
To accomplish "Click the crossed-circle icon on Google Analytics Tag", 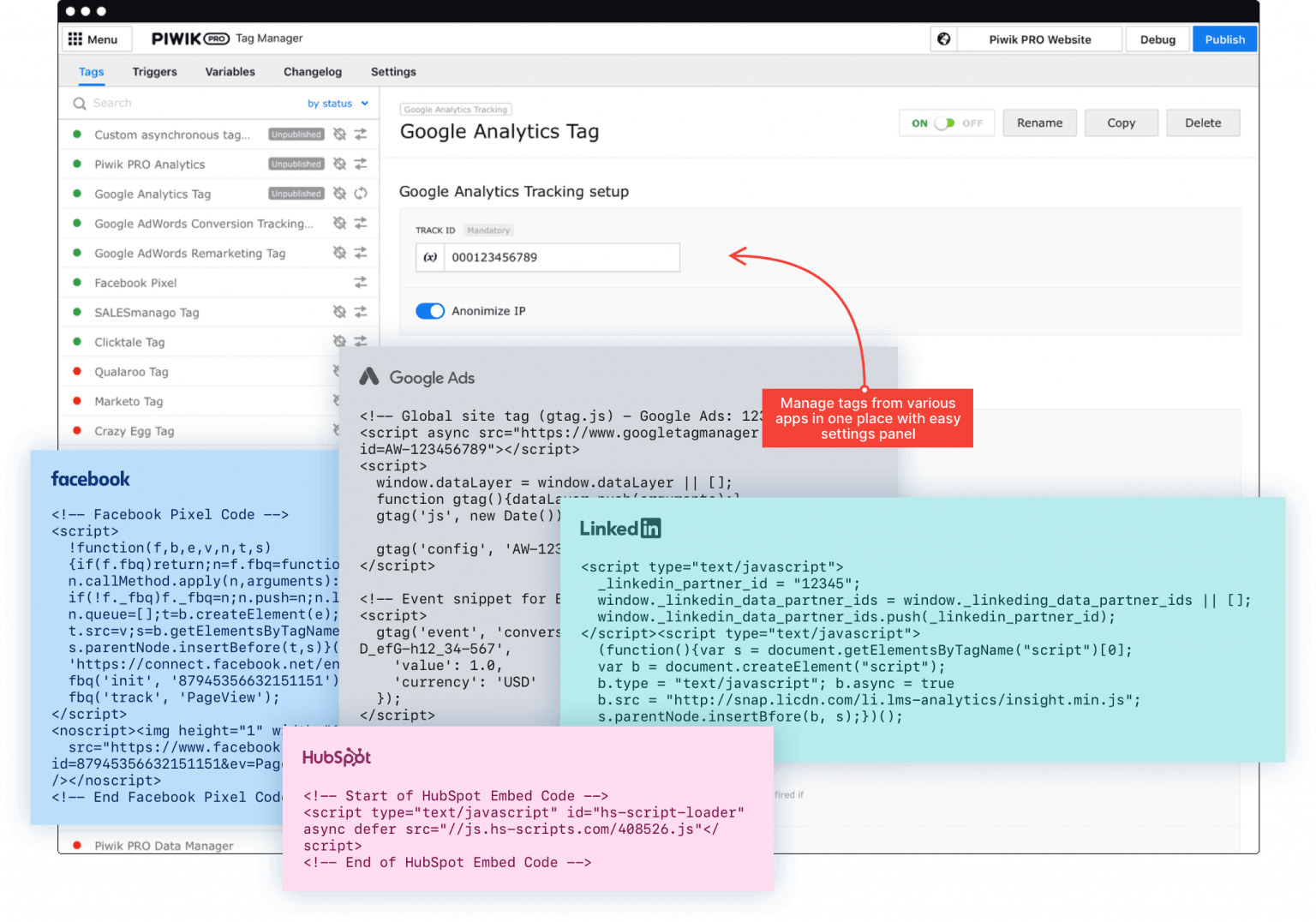I will (339, 194).
